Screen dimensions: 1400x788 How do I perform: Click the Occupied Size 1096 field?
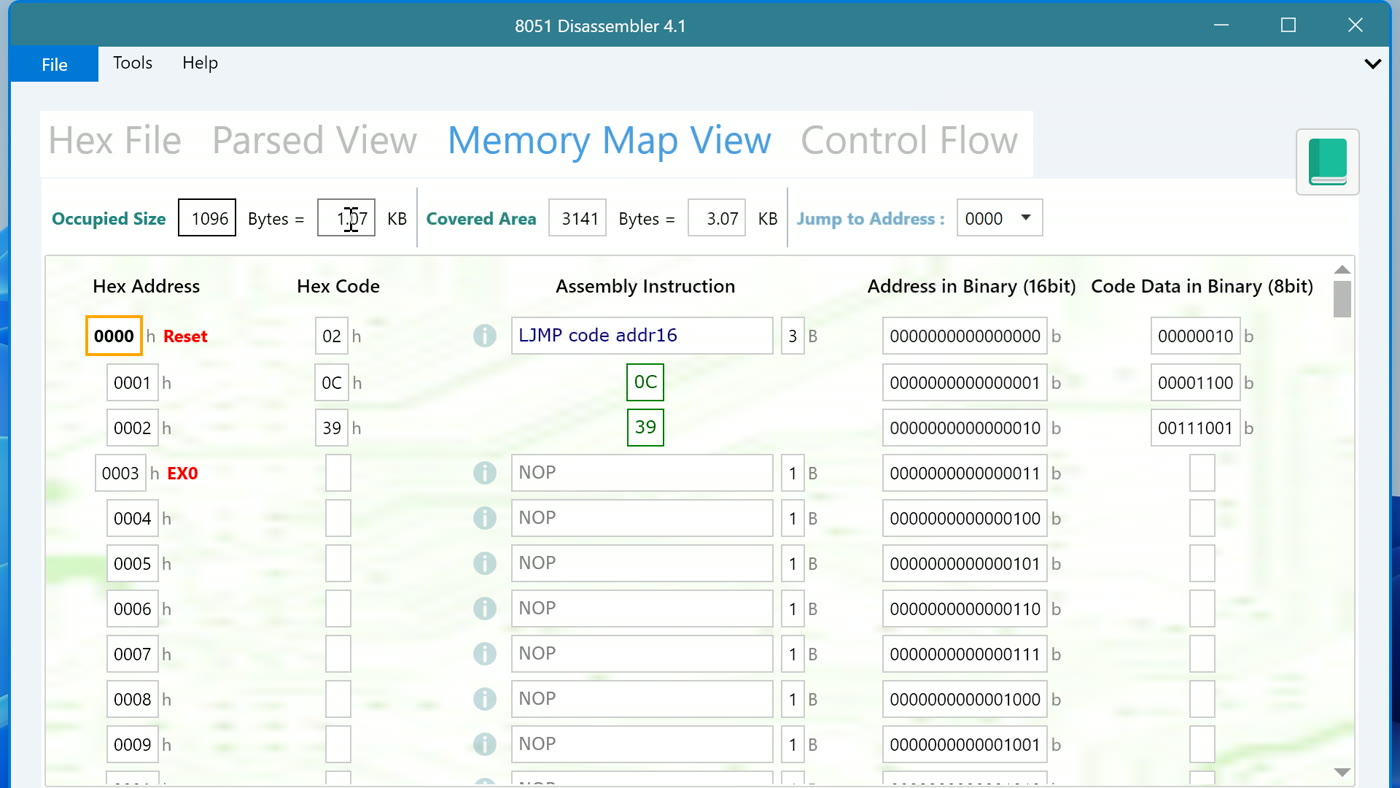coord(207,218)
